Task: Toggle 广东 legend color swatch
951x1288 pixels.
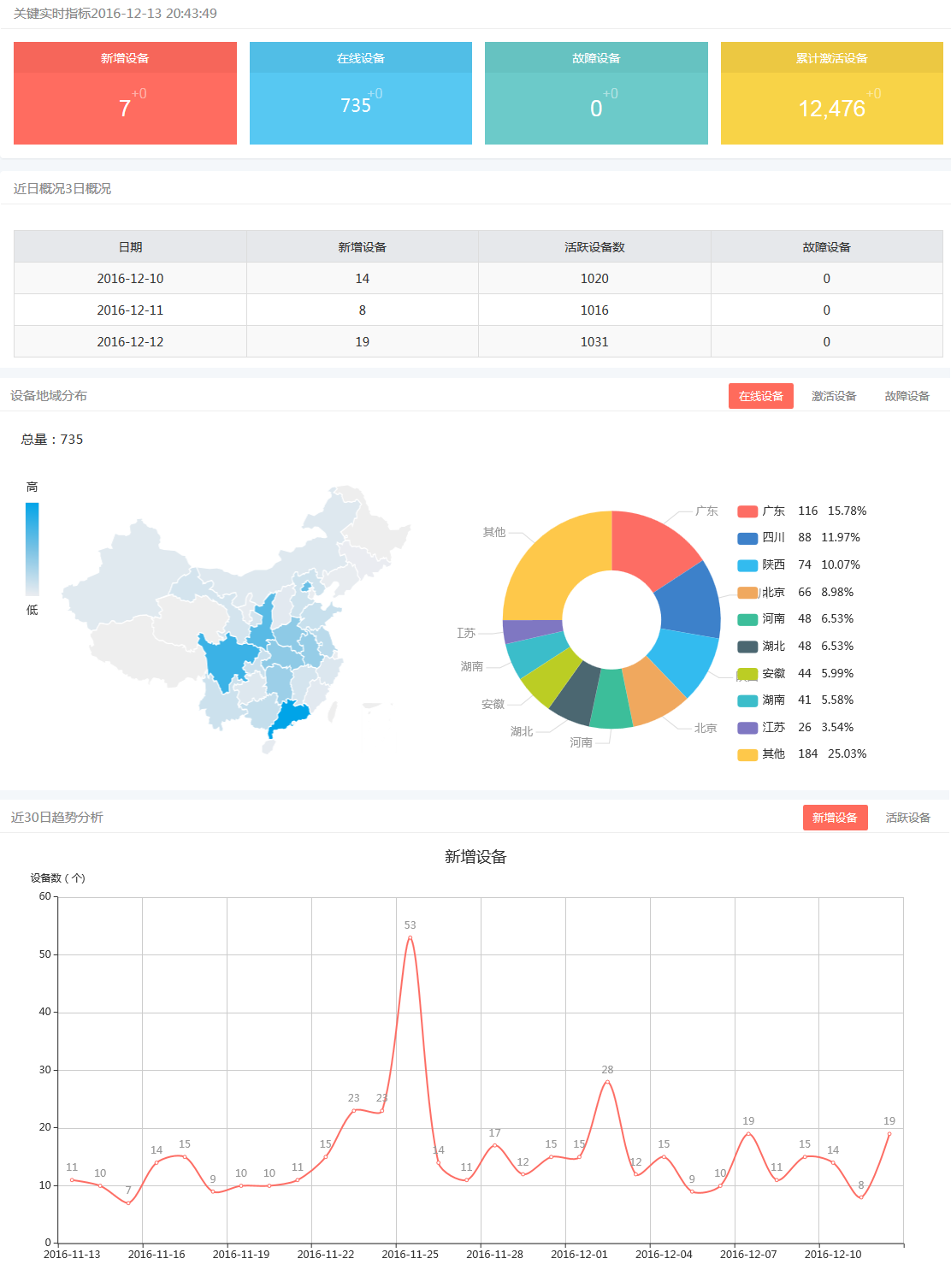Action: point(747,511)
